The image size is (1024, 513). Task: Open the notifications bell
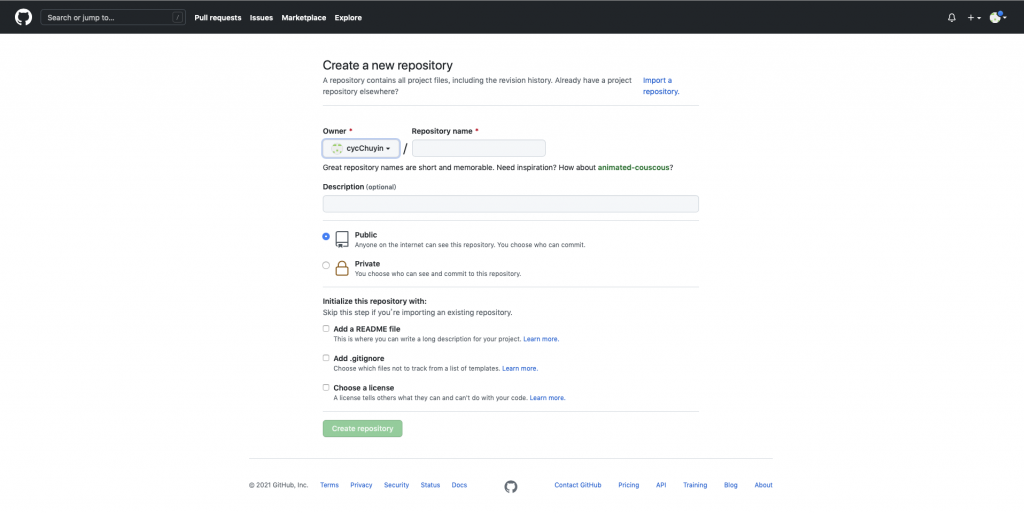952,18
